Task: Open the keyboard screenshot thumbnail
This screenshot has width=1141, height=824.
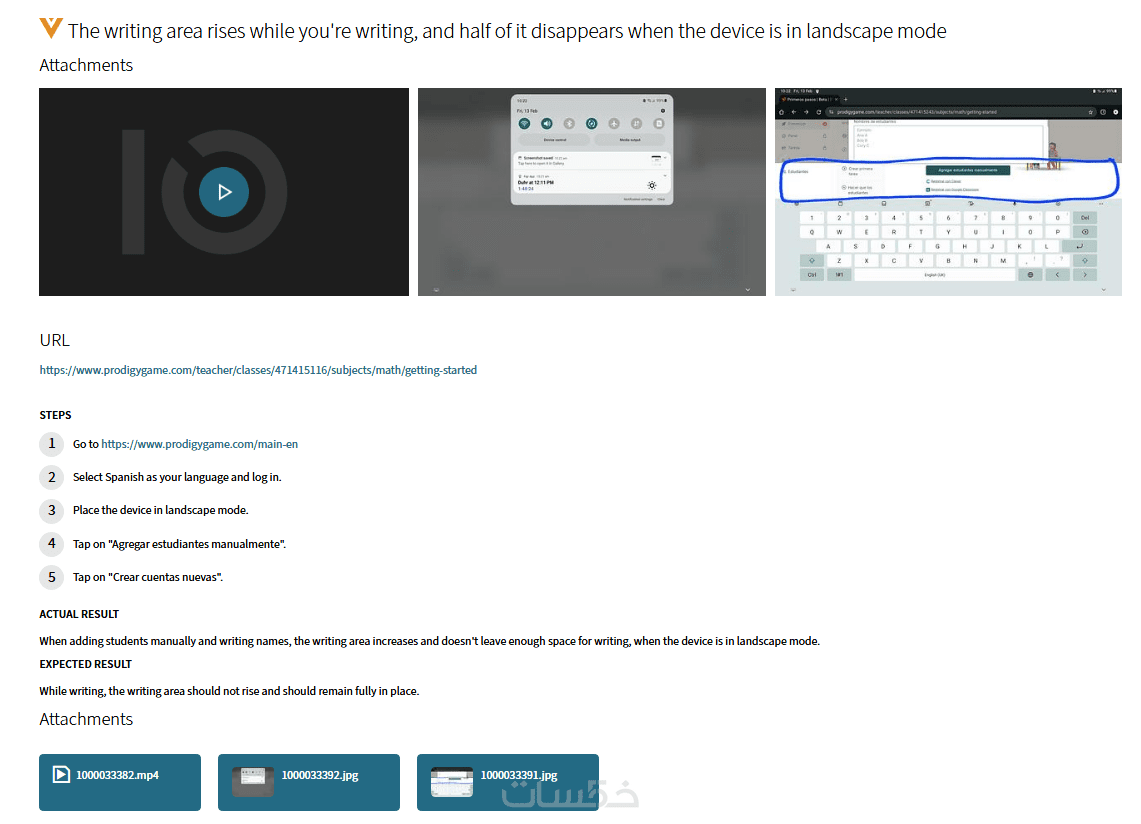Action: tap(948, 192)
